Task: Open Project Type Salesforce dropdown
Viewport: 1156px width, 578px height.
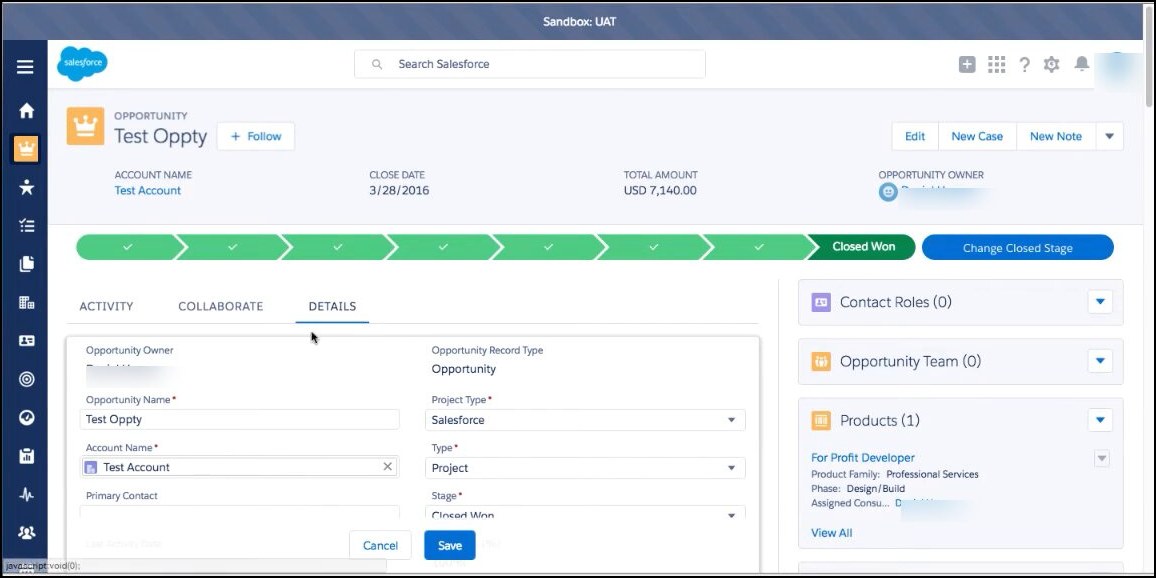Action: coord(585,420)
